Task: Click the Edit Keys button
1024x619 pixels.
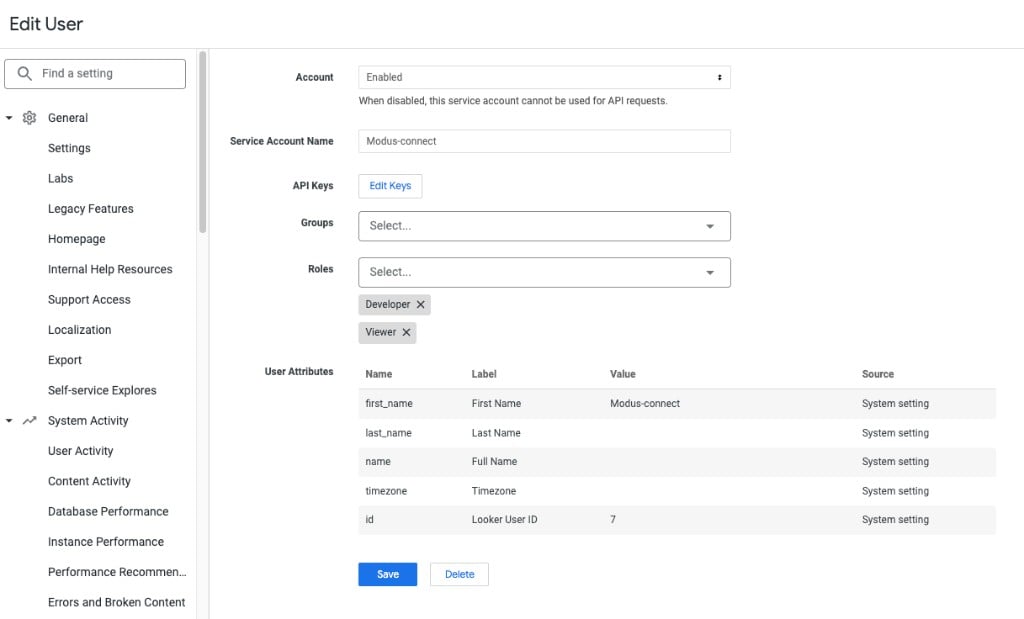Action: [x=390, y=186]
